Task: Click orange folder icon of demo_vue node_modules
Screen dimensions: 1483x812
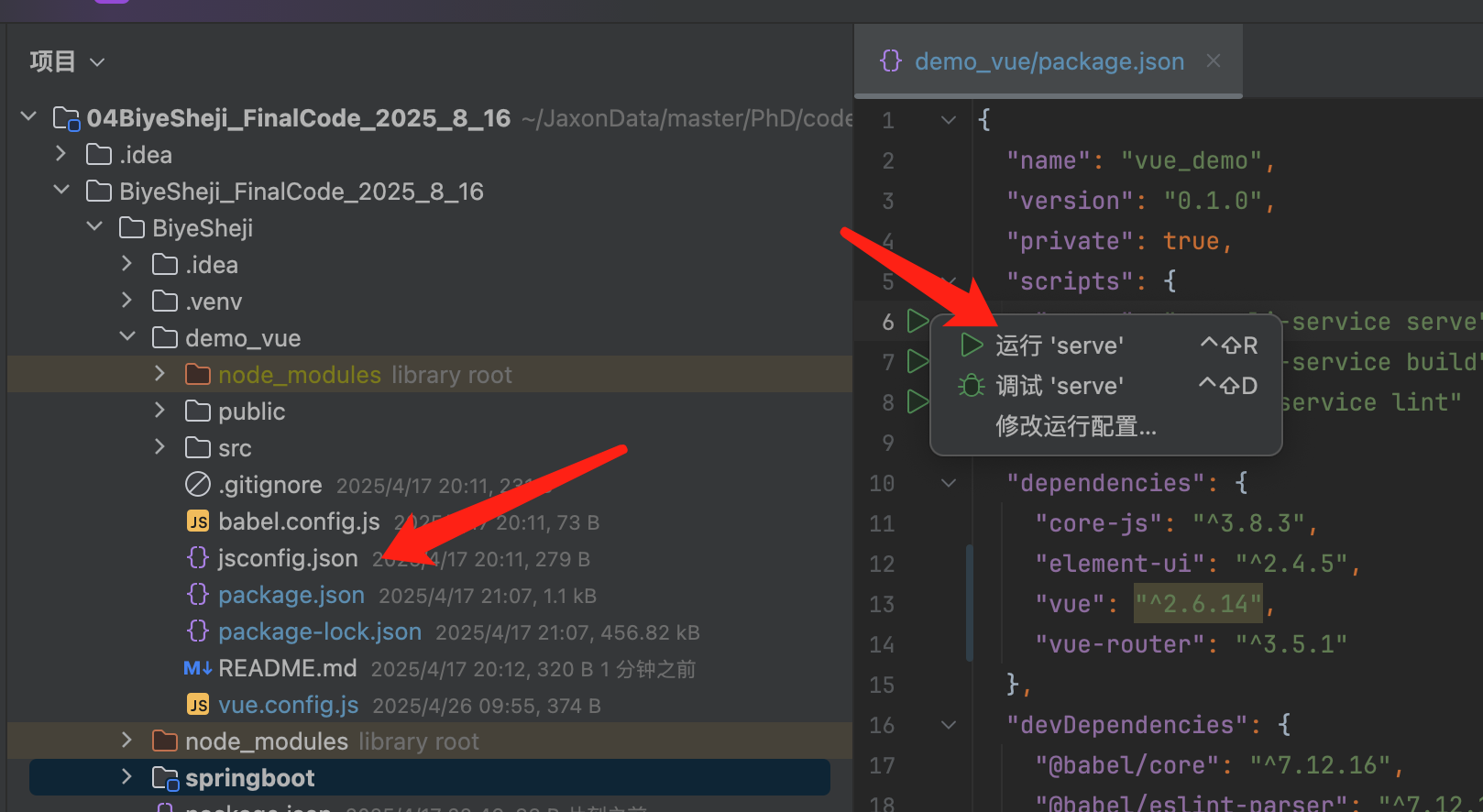Action: (x=198, y=375)
